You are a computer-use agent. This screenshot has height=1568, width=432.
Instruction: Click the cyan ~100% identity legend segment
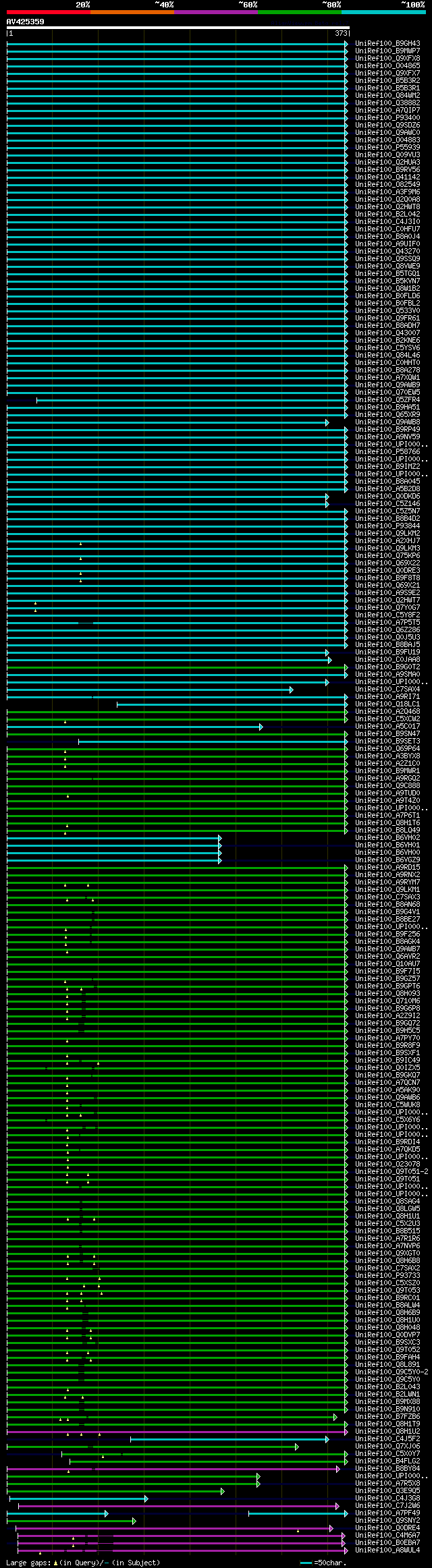tap(383, 12)
